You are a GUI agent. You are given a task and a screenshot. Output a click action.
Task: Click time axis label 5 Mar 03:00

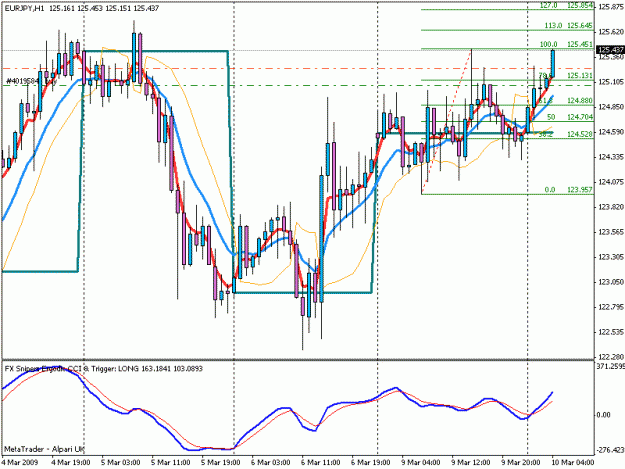pos(121,463)
